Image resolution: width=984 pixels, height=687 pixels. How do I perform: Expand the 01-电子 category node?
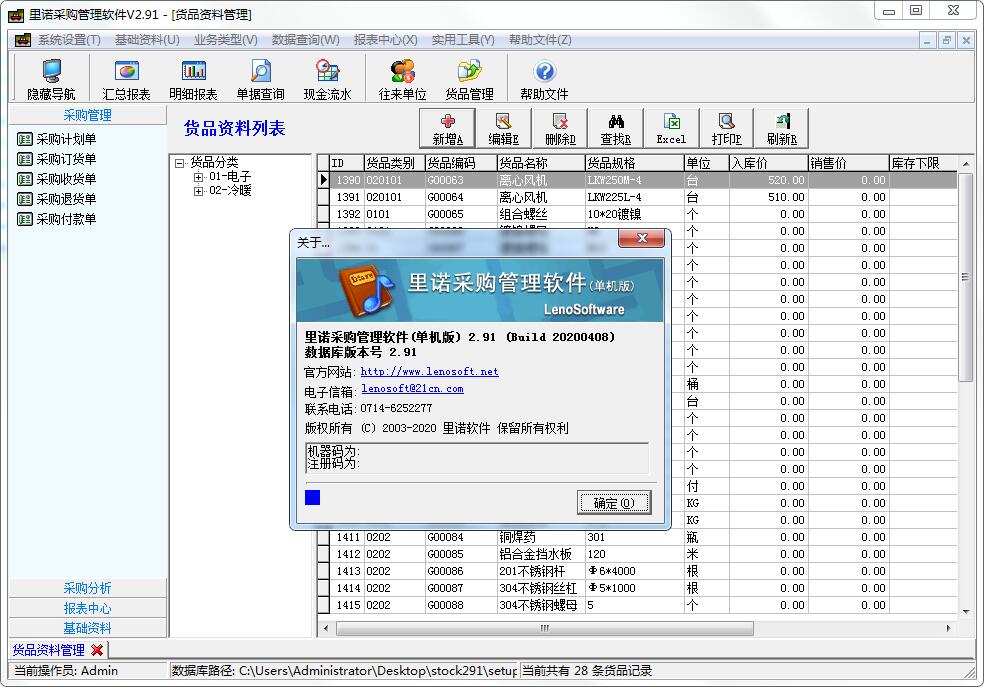coord(199,177)
